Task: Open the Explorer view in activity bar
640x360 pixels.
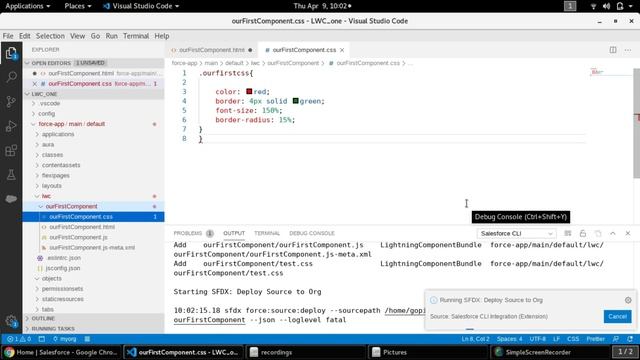Action: pyautogui.click(x=11, y=53)
